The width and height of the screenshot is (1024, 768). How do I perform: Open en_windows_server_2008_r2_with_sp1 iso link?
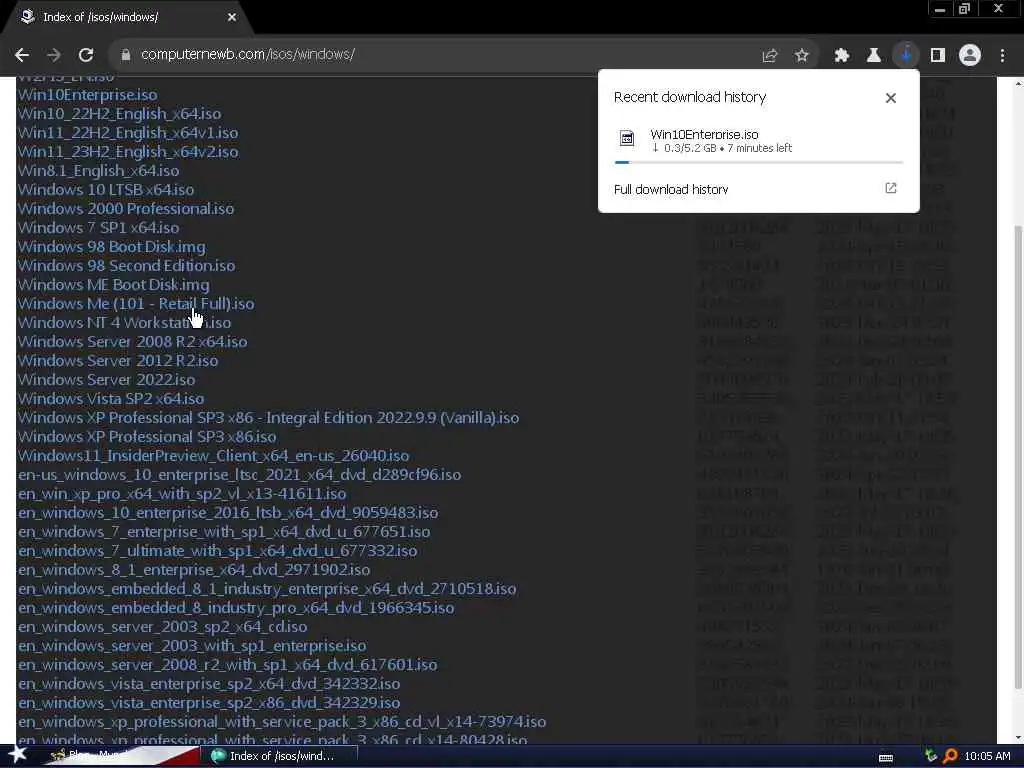[227, 664]
